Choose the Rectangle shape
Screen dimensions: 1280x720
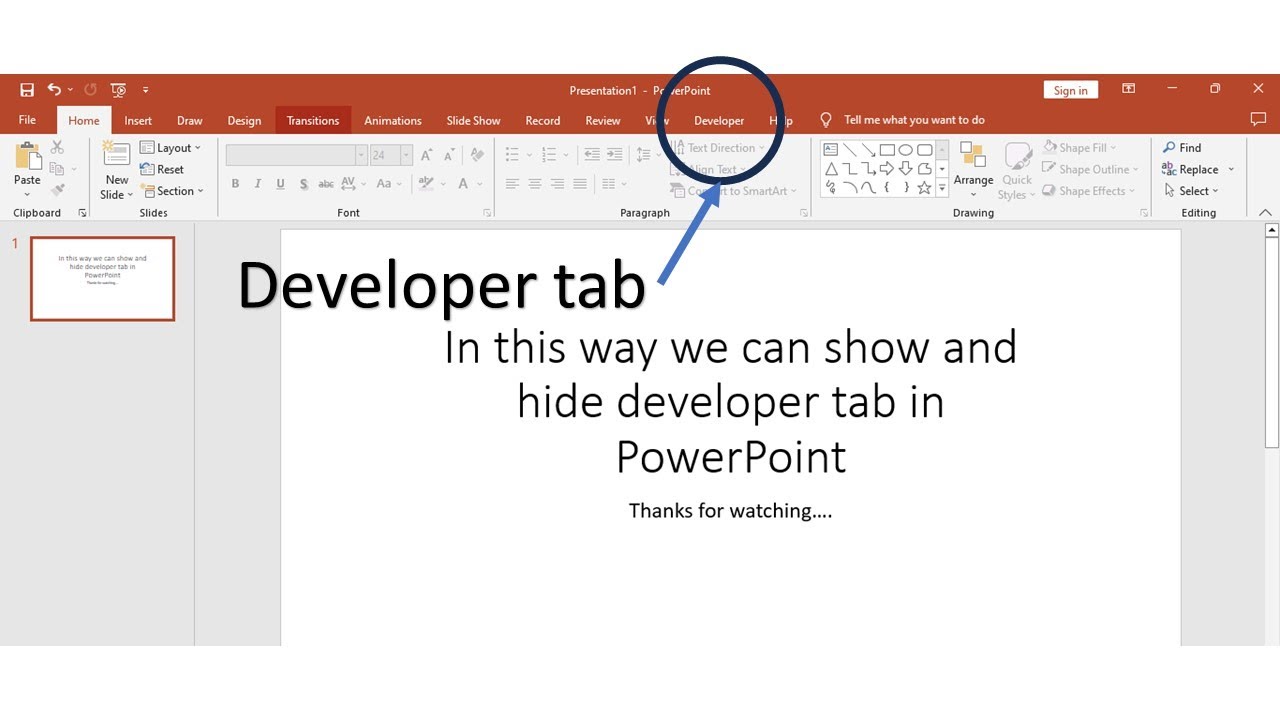[887, 150]
